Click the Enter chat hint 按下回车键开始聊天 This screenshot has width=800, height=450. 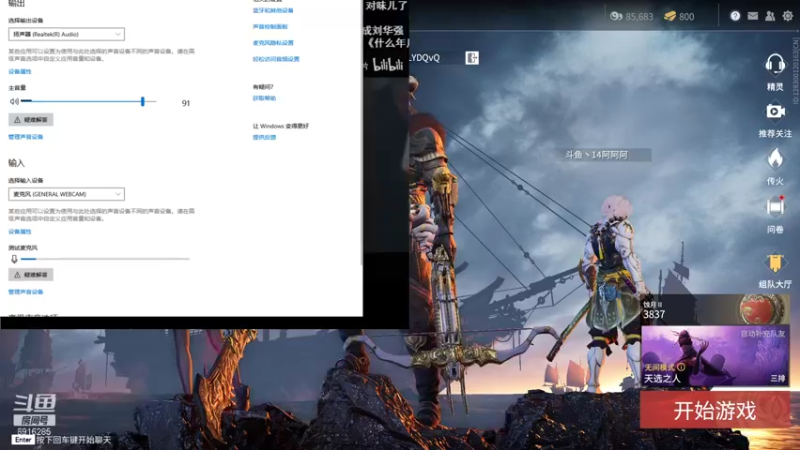click(73, 440)
